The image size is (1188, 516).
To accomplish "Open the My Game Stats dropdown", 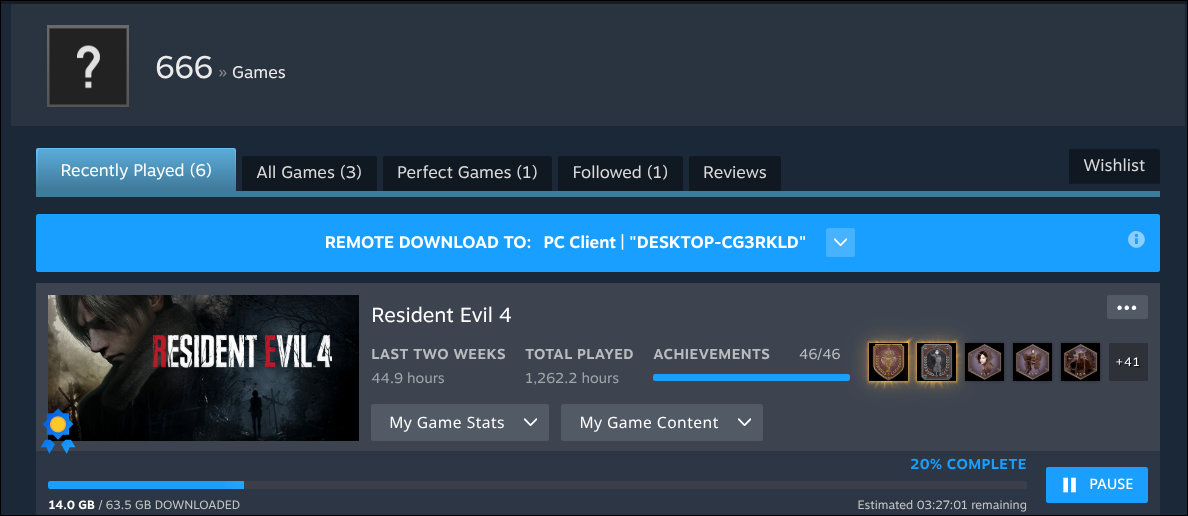I will click(460, 423).
